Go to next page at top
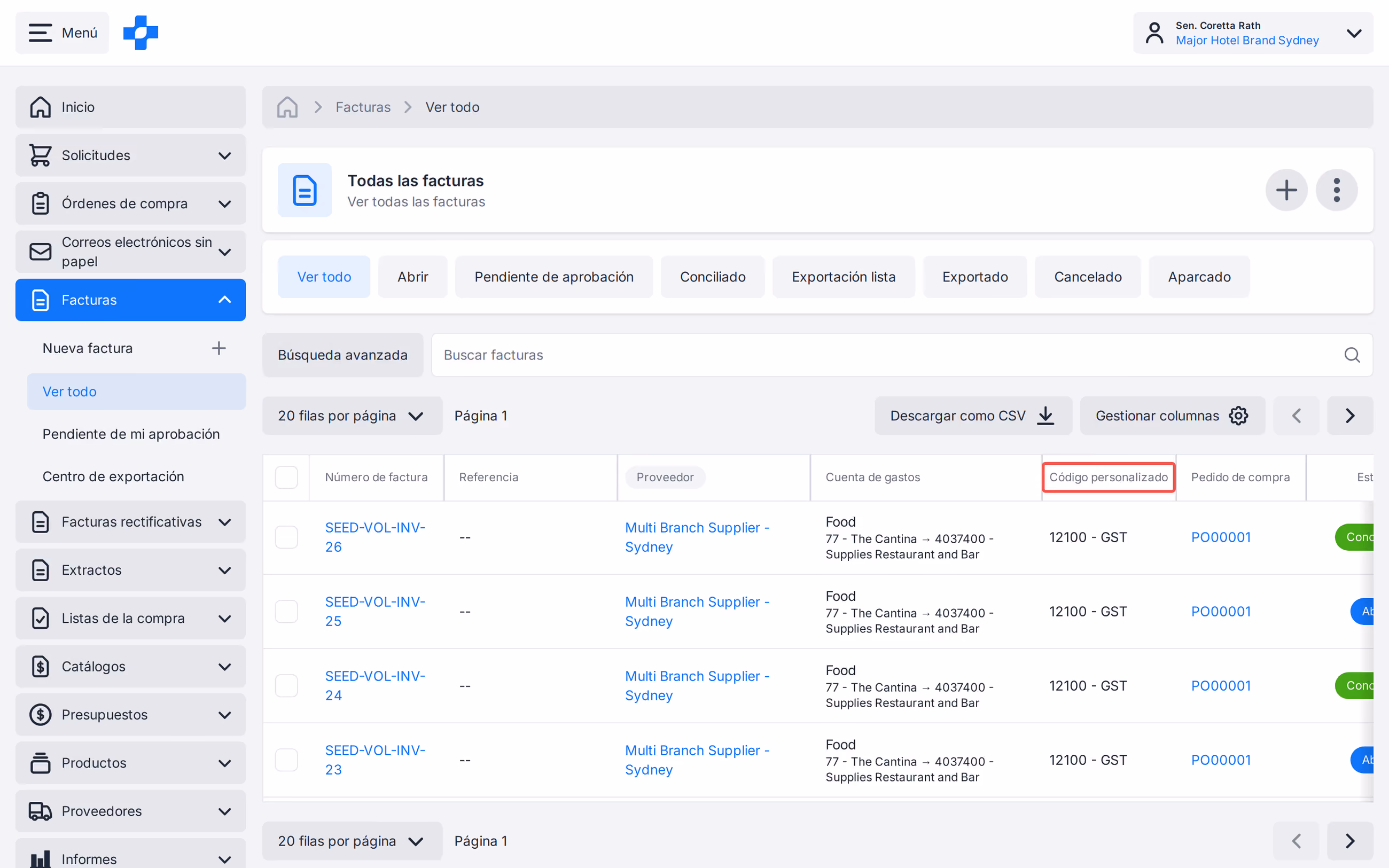The height and width of the screenshot is (868, 1389). [x=1350, y=416]
